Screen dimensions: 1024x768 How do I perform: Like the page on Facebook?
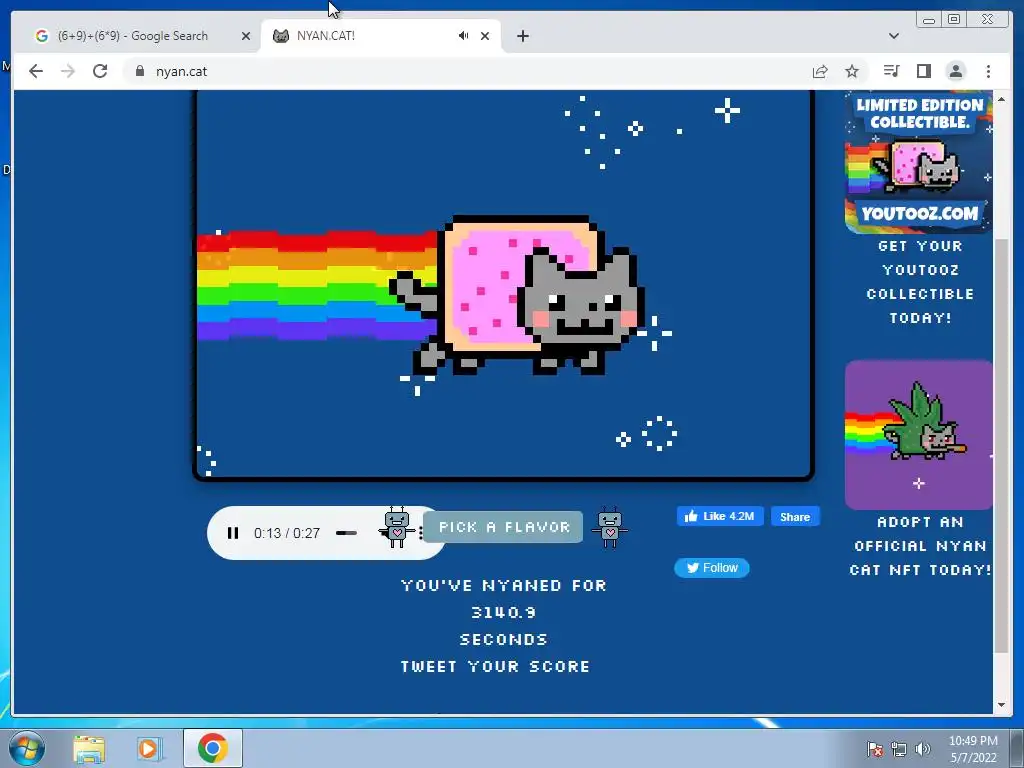click(720, 516)
